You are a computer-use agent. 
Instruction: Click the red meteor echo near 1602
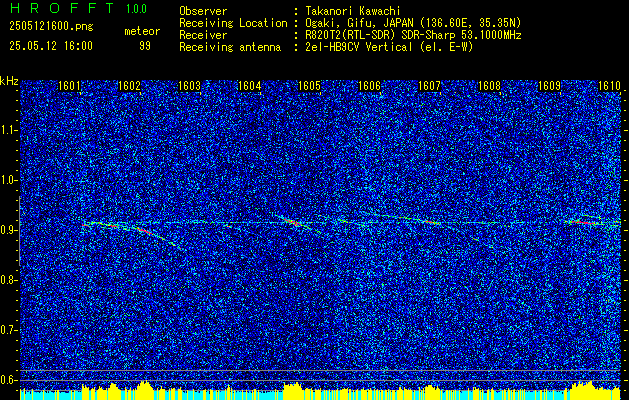(145, 231)
